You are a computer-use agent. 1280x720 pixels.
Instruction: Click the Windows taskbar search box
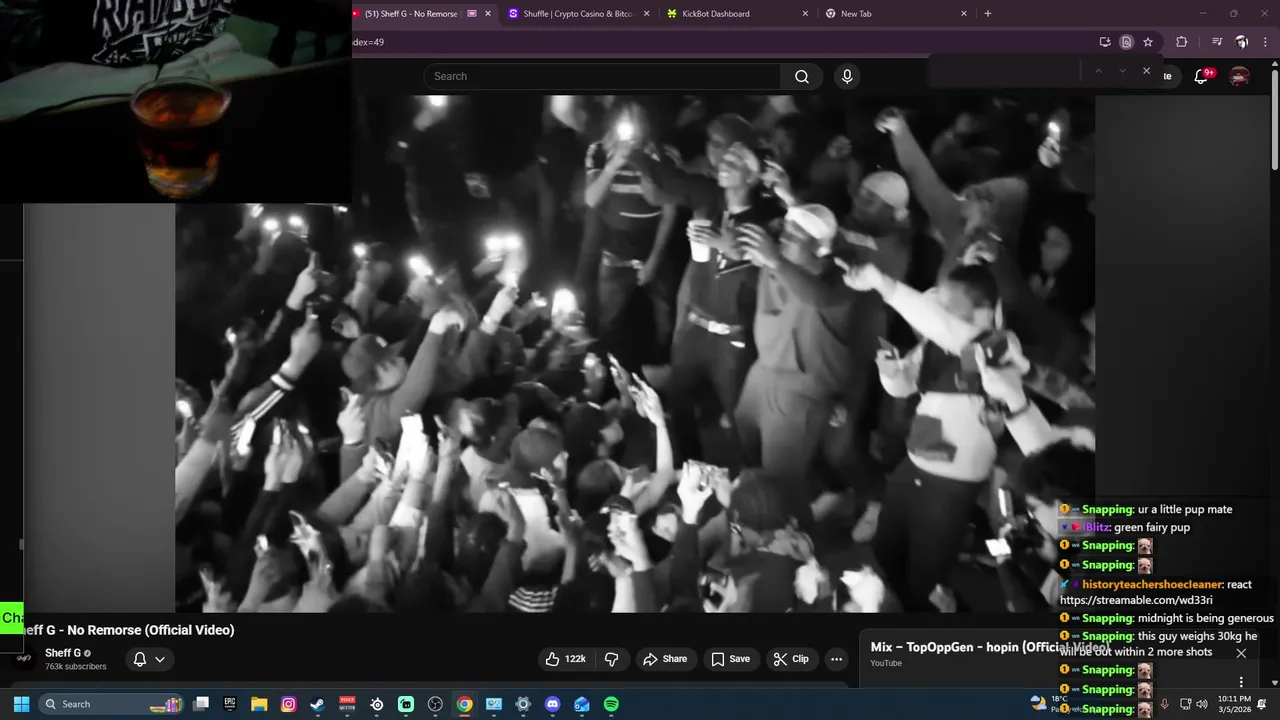coord(110,704)
